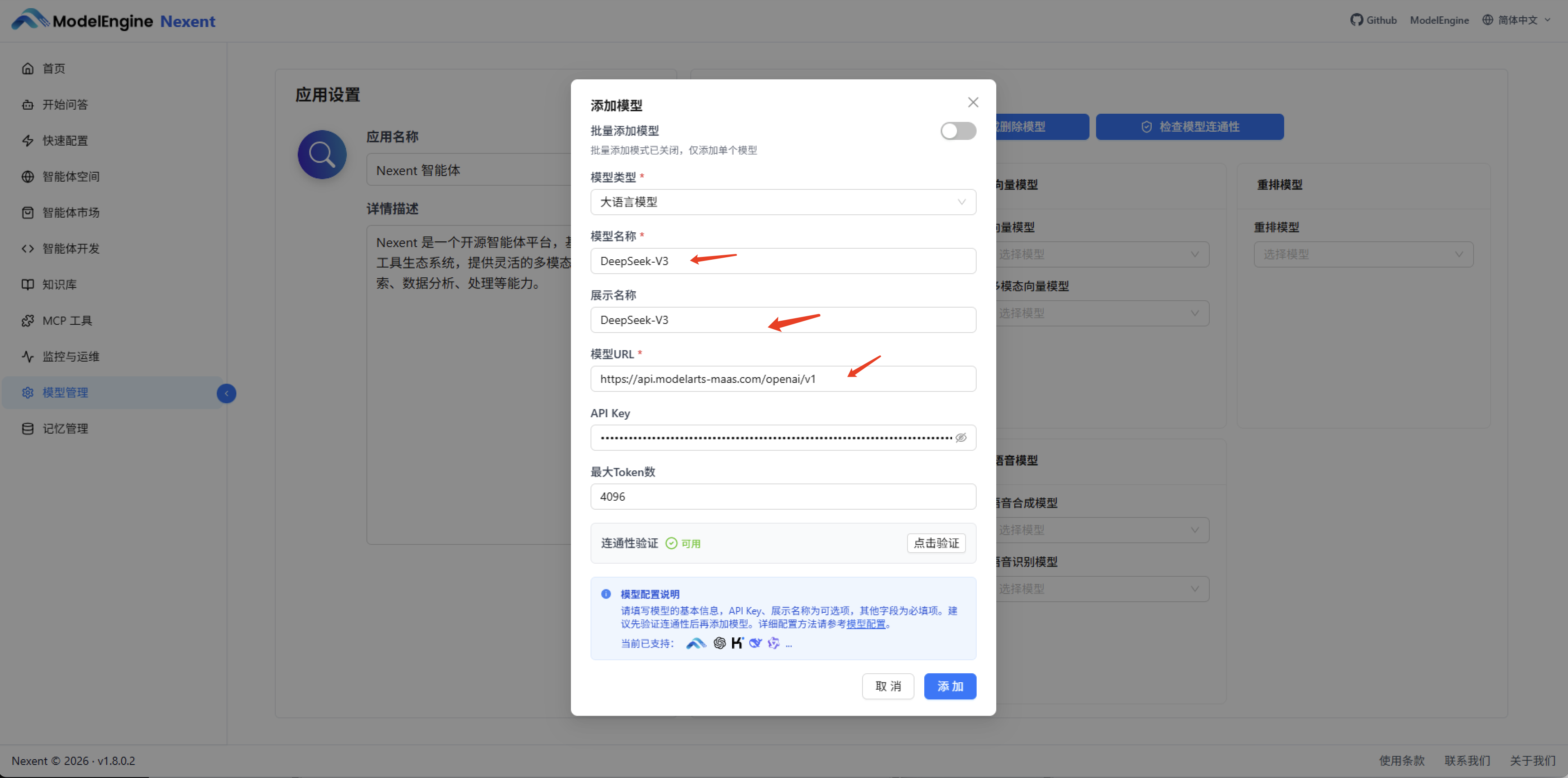Click the 点击验证 connectivity verification button
The width and height of the screenshot is (1568, 778).
(936, 543)
